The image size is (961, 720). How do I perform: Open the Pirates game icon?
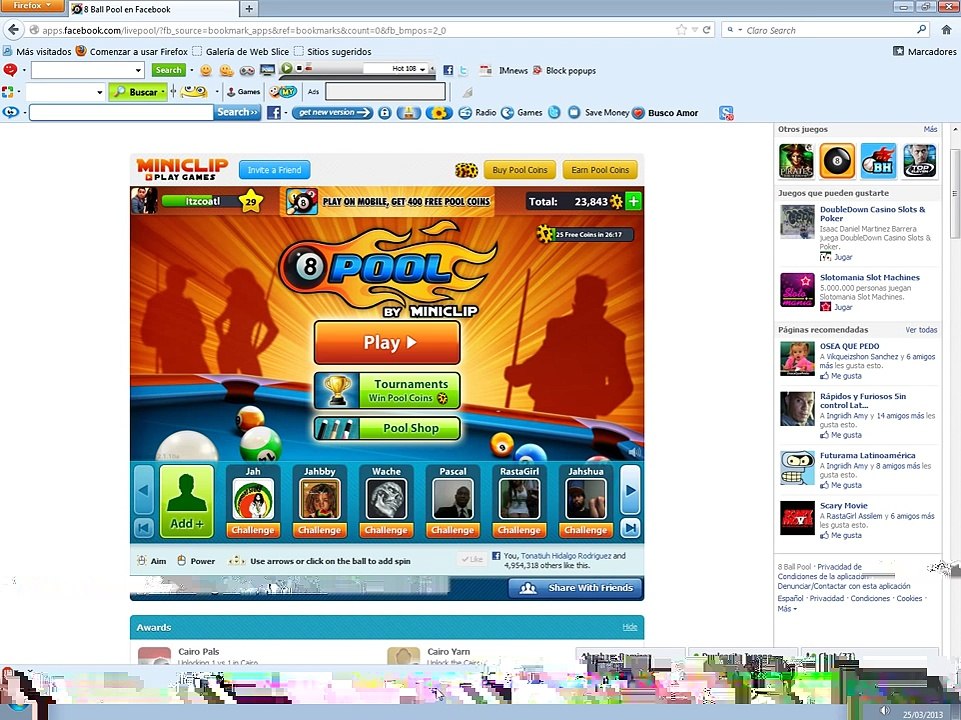coord(796,161)
